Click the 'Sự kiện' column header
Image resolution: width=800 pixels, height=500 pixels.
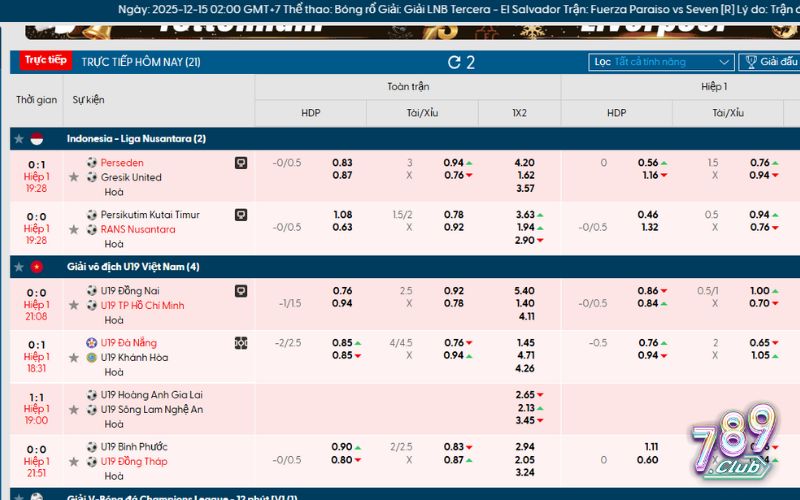click(88, 99)
